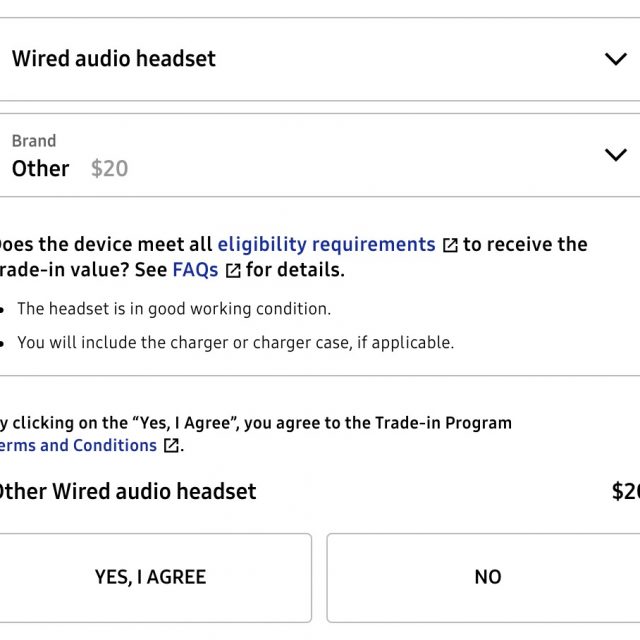The image size is (640, 640).
Task: Click the small 'Brand' field label
Action: pyautogui.click(x=34, y=141)
